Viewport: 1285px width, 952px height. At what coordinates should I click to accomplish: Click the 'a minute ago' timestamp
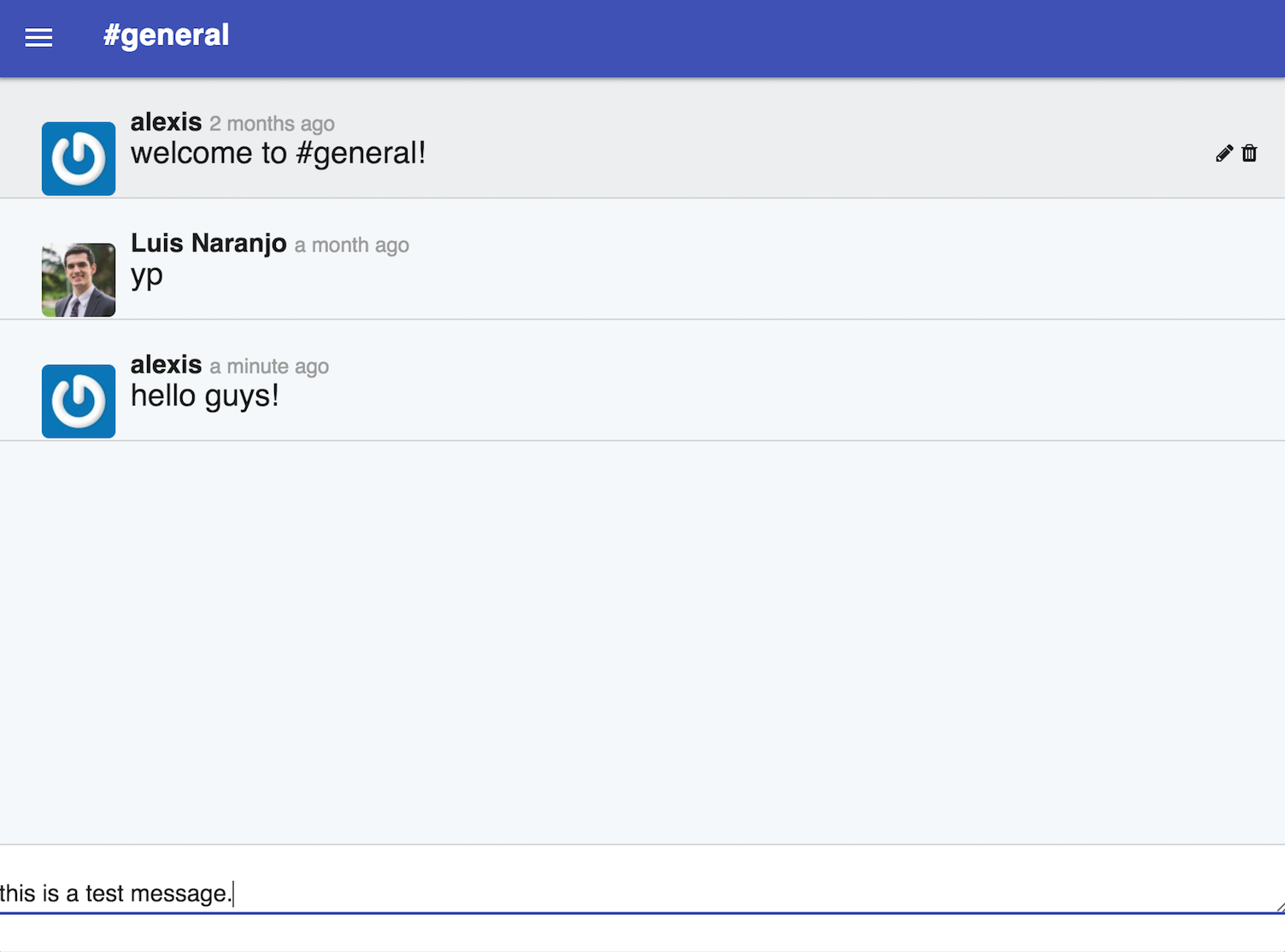tap(269, 367)
